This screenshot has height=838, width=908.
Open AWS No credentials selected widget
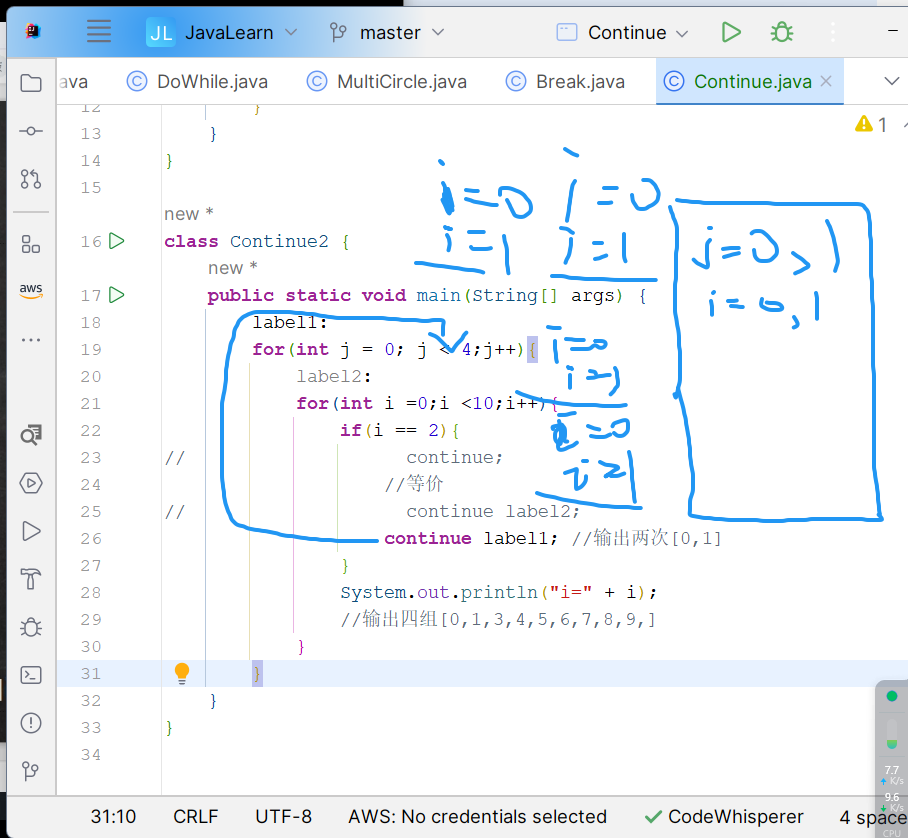coord(477,817)
